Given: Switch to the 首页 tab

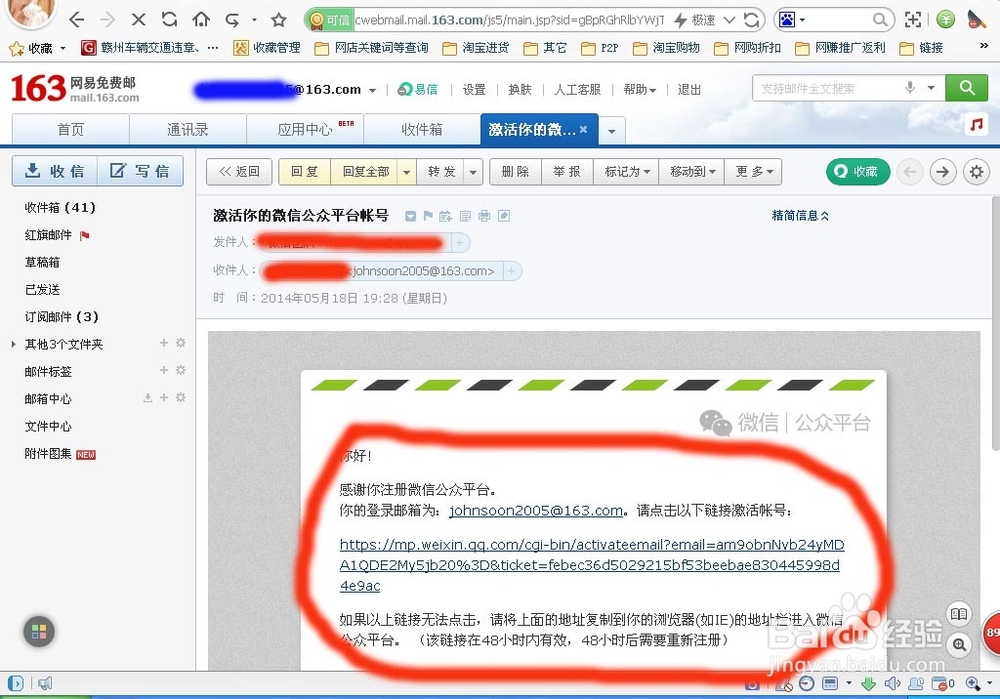Looking at the screenshot, I should click(71, 129).
